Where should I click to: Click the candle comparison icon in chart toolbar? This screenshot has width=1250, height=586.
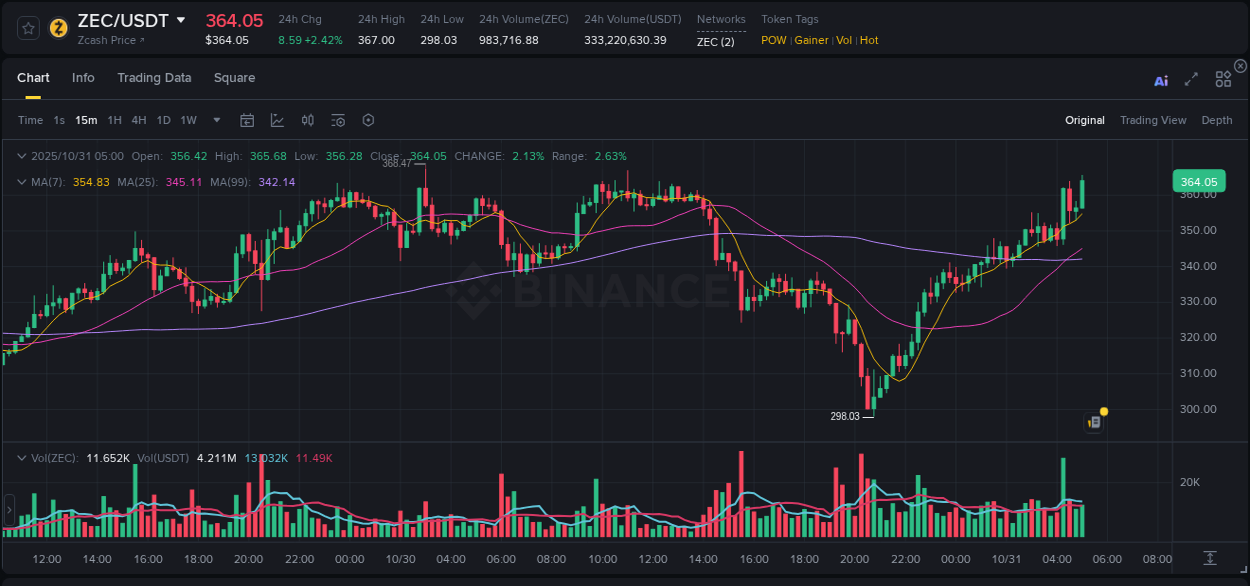(307, 119)
